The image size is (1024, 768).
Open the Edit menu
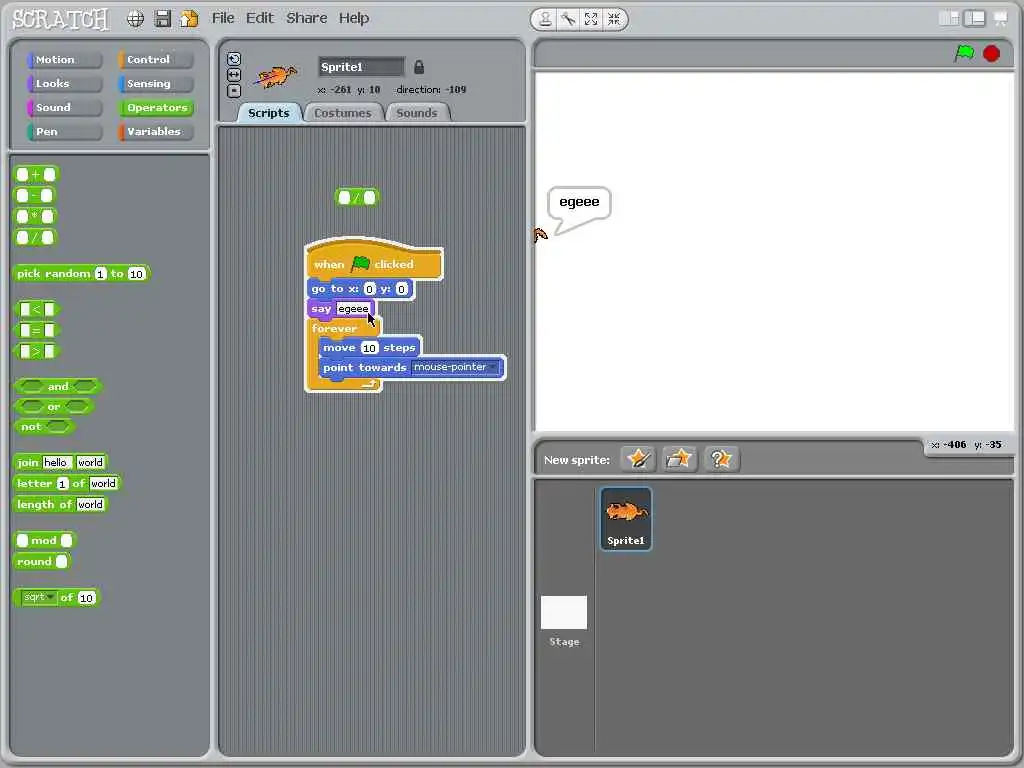[x=259, y=18]
